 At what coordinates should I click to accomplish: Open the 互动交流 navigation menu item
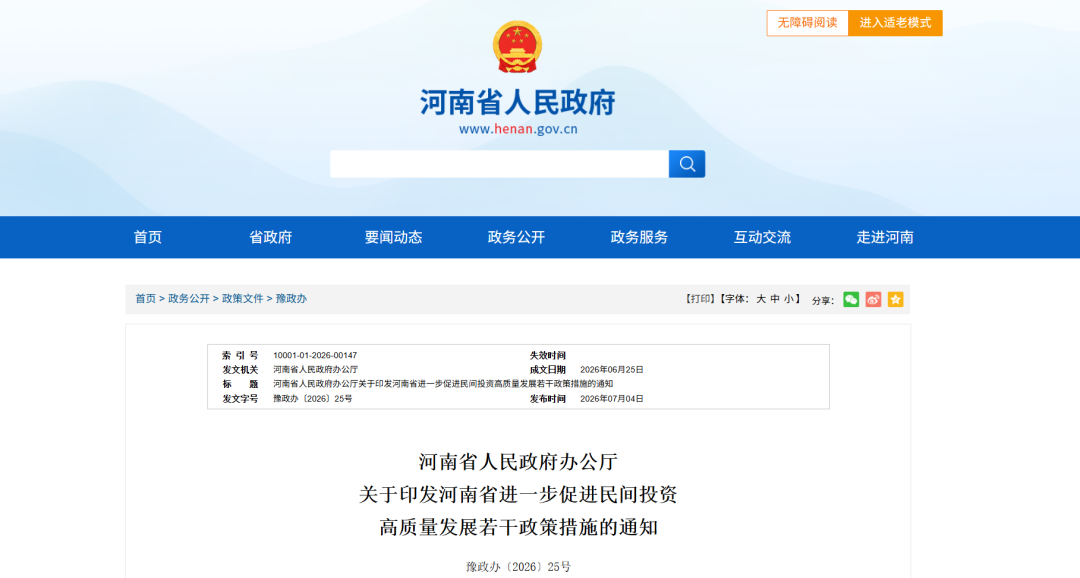(762, 237)
